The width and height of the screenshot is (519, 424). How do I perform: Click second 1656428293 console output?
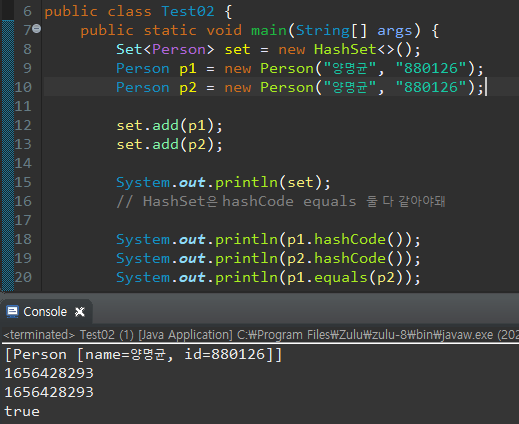pyautogui.click(x=49, y=392)
